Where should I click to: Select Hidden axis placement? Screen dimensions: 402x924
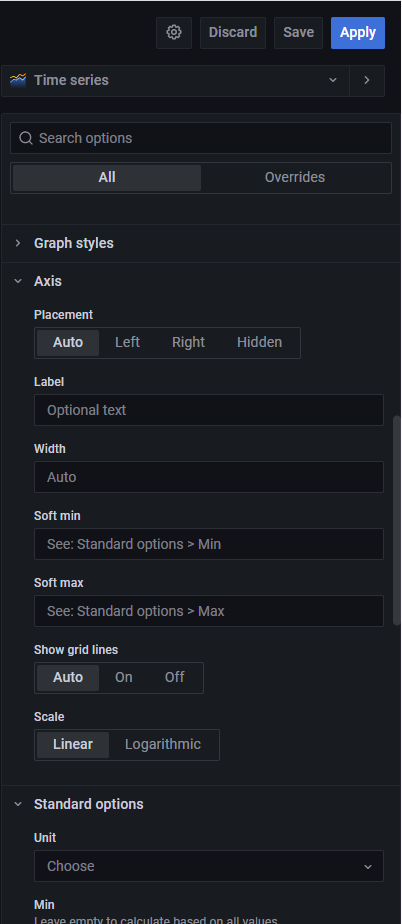tap(259, 342)
